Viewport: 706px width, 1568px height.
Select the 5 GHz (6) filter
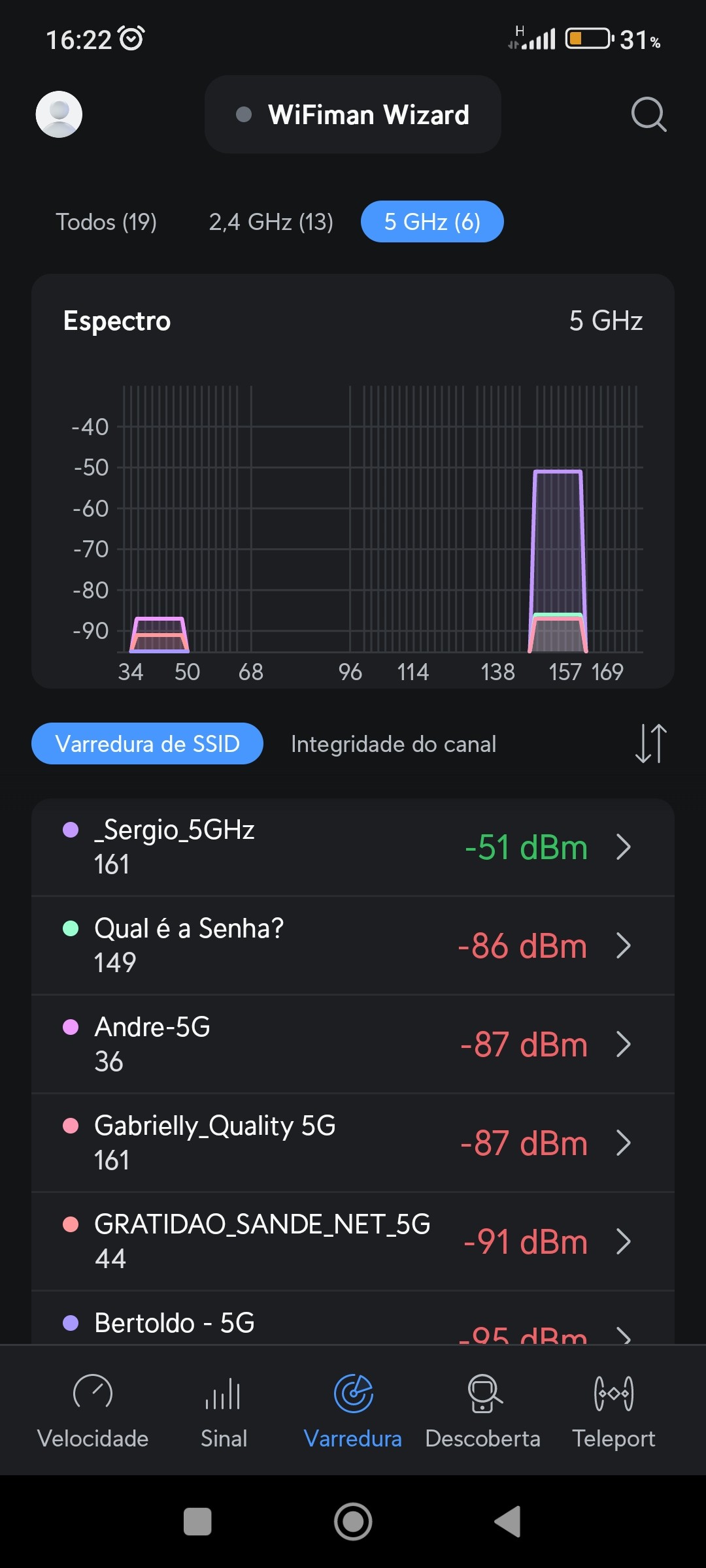(432, 222)
